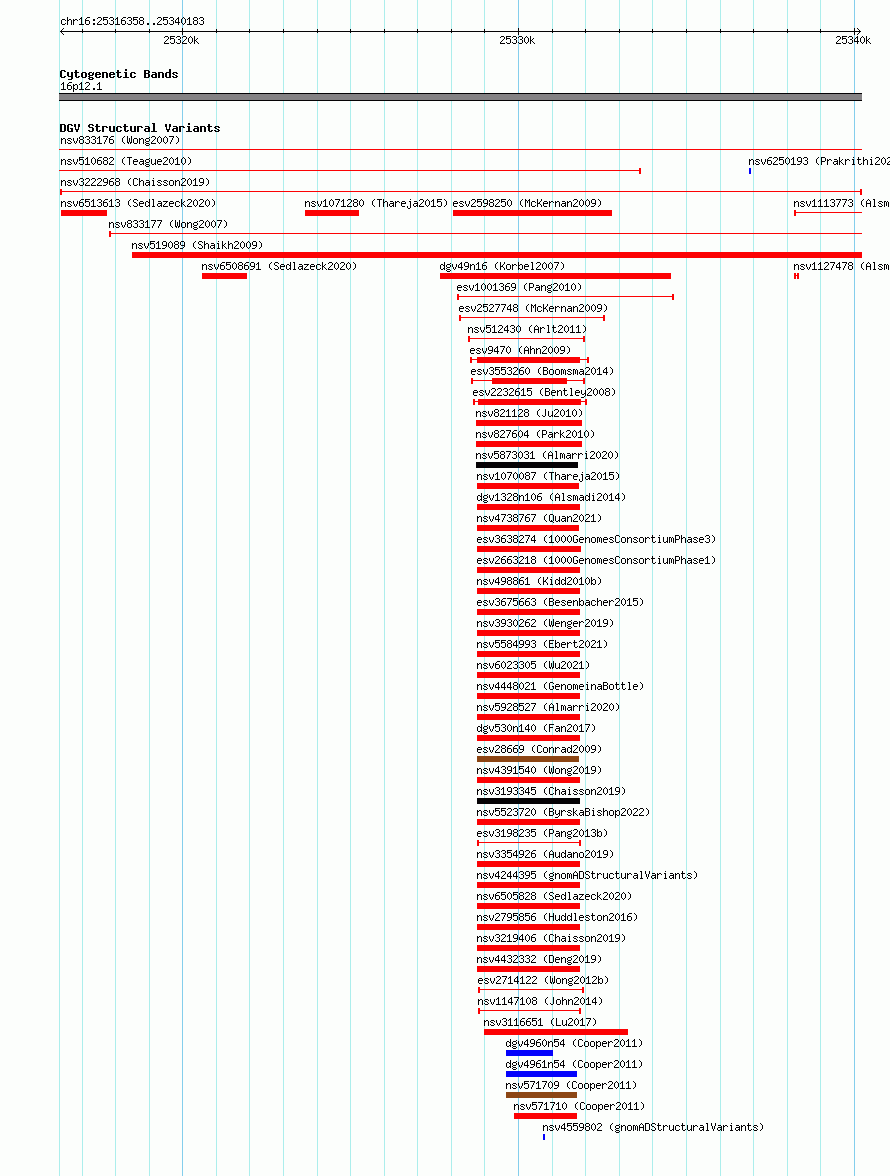Click the DGV Structural Variants track title
Viewport: 890px width, 1176px height.
pyautogui.click(x=139, y=128)
